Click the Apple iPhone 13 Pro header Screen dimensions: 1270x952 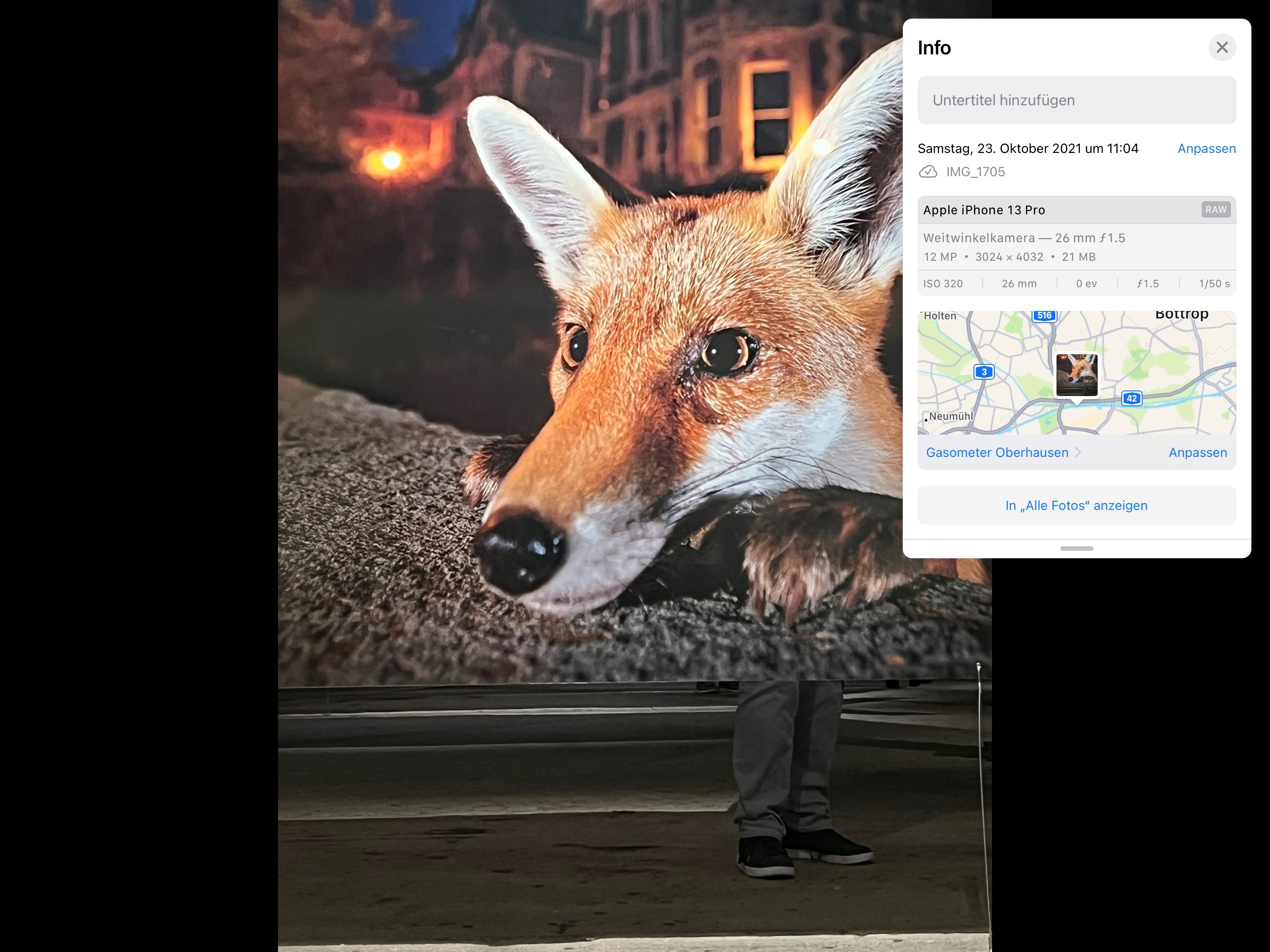[984, 210]
